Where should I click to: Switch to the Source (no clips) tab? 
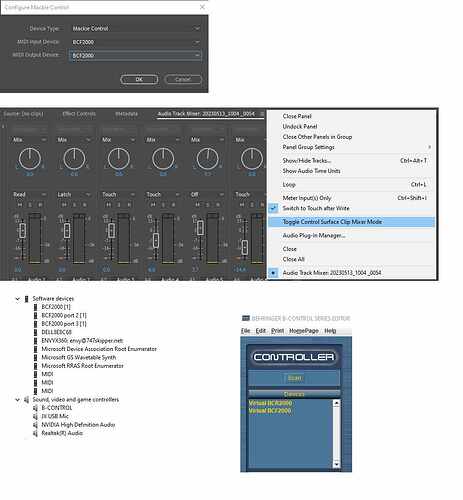pyautogui.click(x=23, y=114)
